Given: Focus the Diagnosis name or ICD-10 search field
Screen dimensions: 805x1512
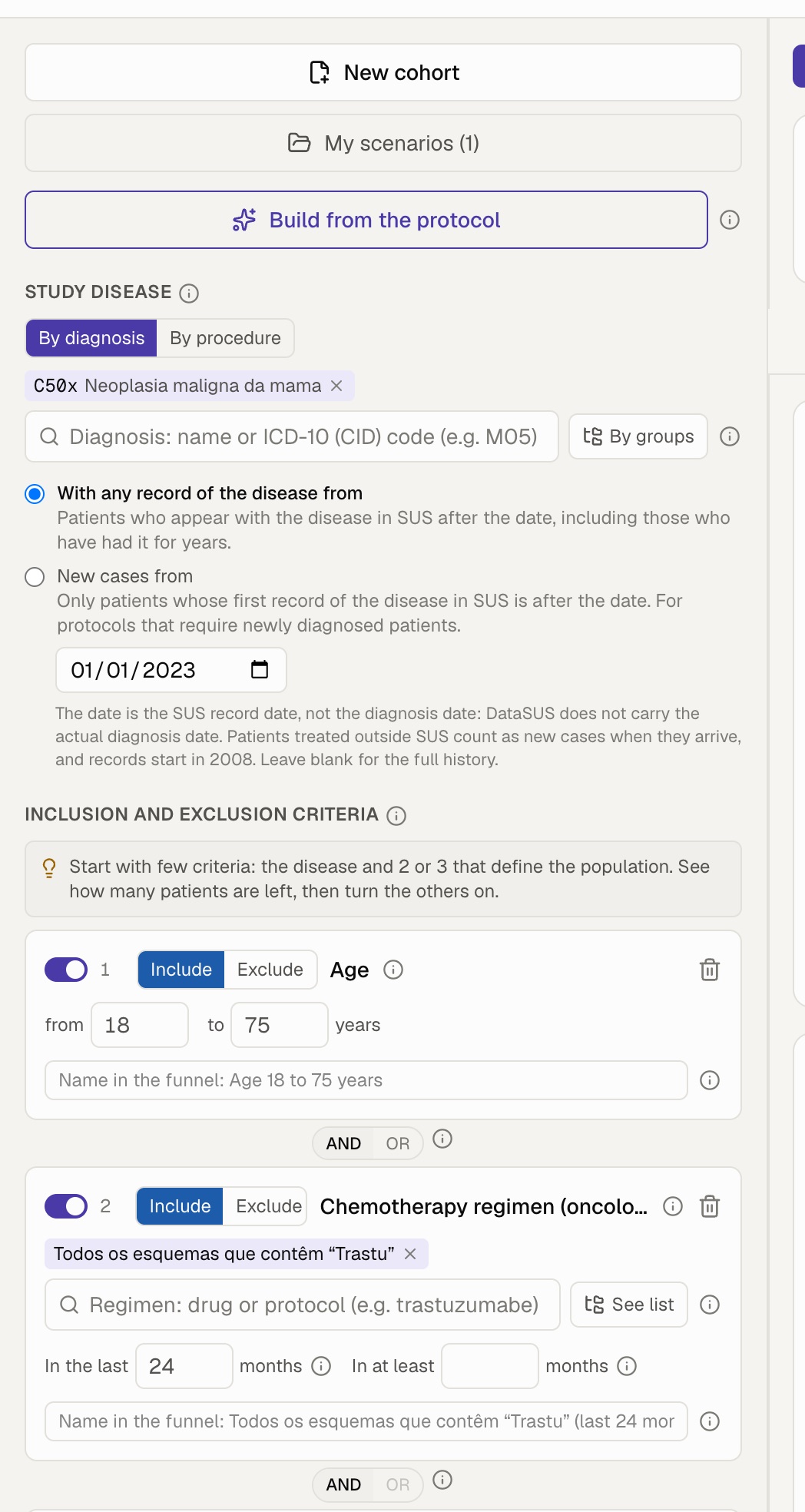Looking at the screenshot, I should (292, 436).
